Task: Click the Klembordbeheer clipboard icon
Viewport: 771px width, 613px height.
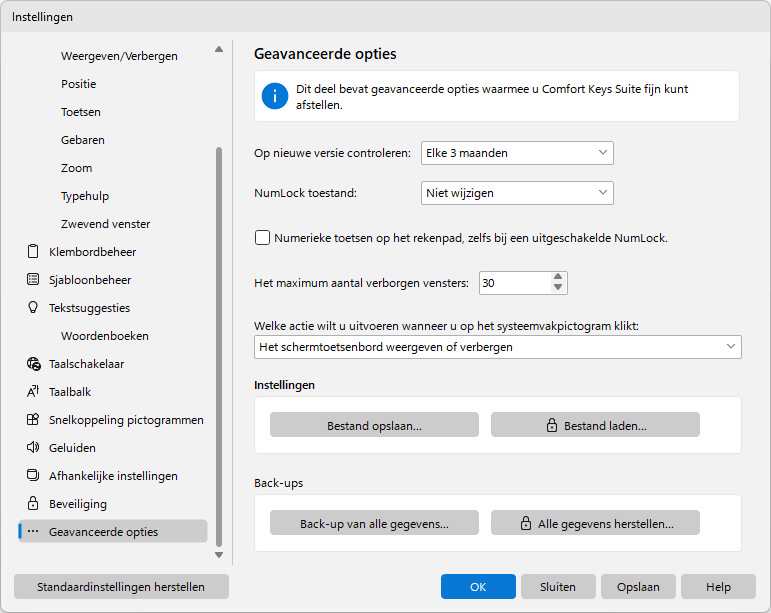Action: [33, 251]
